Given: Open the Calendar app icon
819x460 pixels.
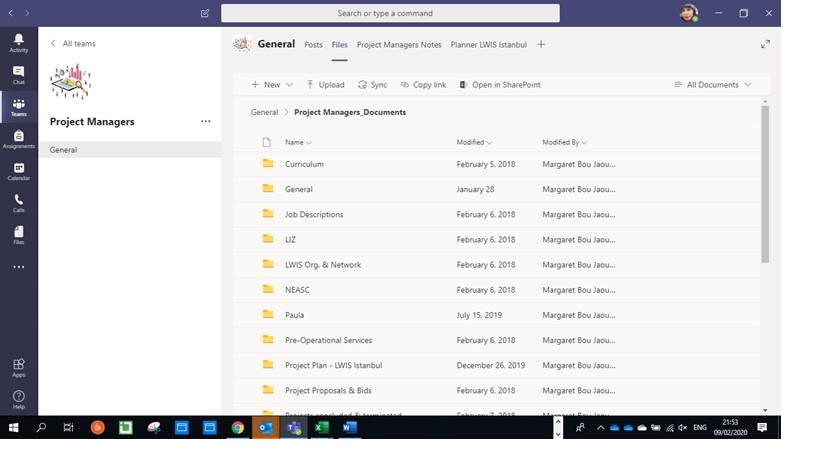Looking at the screenshot, I should pos(18,171).
